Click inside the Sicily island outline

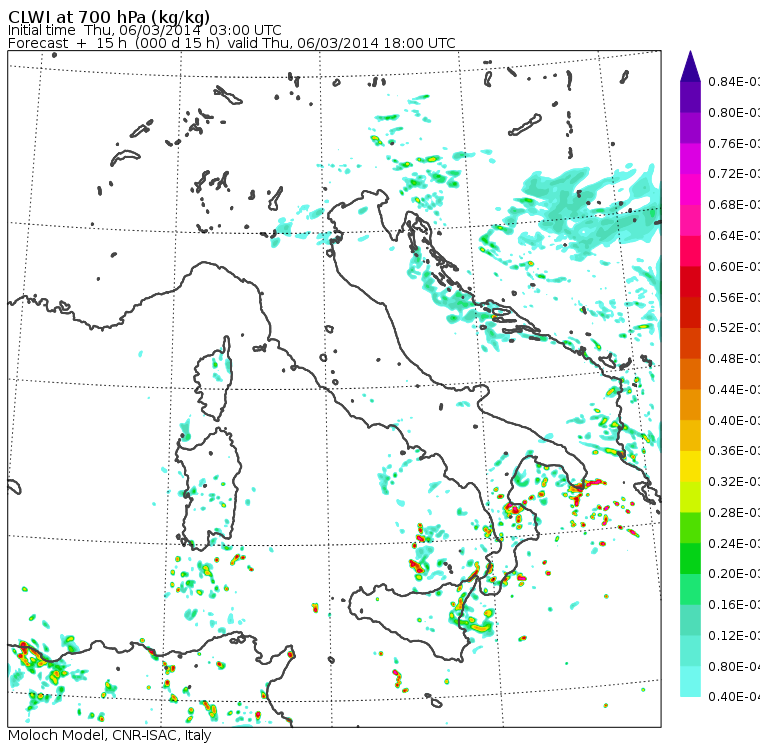pyautogui.click(x=412, y=618)
